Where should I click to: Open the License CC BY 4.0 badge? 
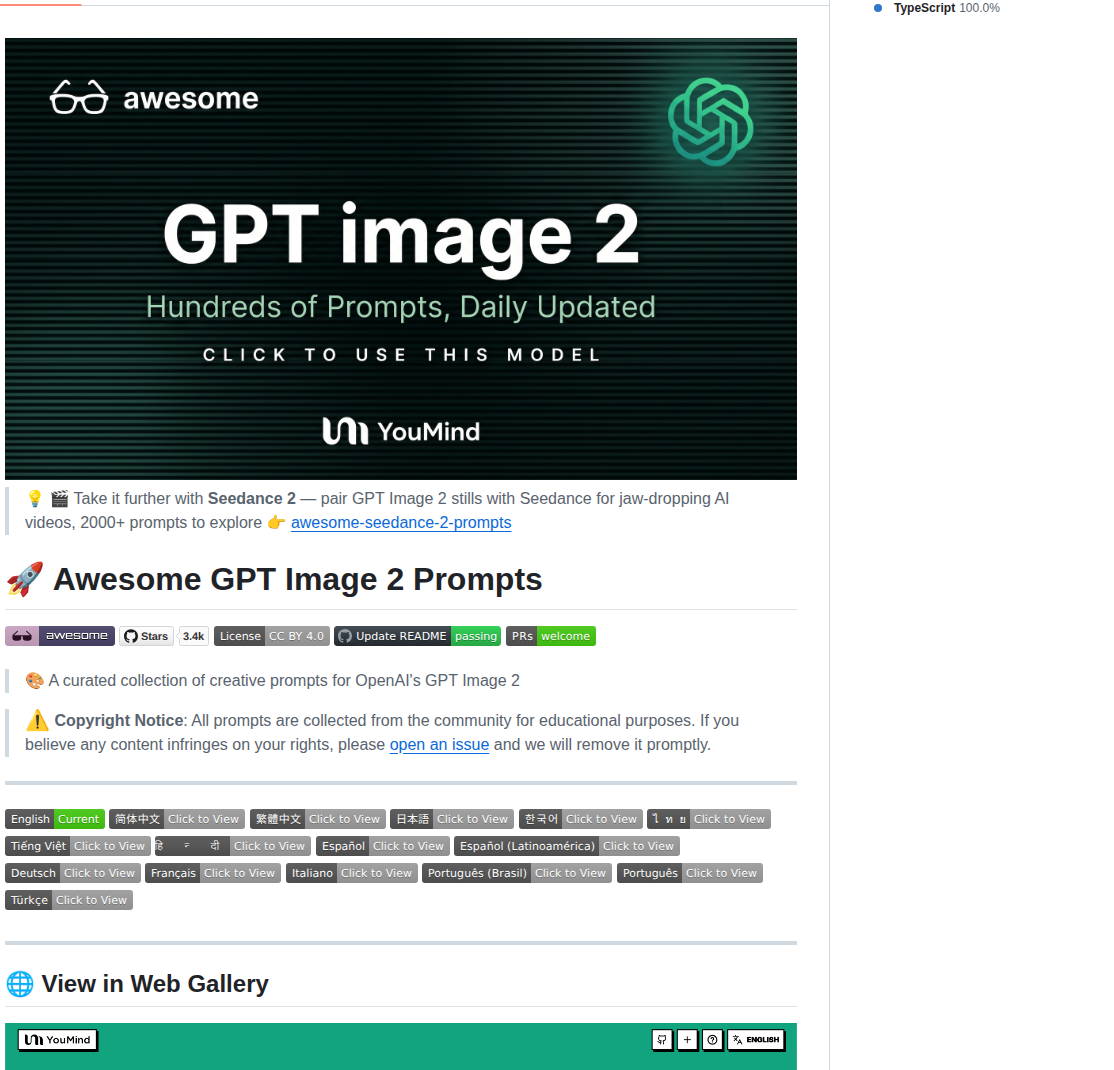click(x=271, y=636)
